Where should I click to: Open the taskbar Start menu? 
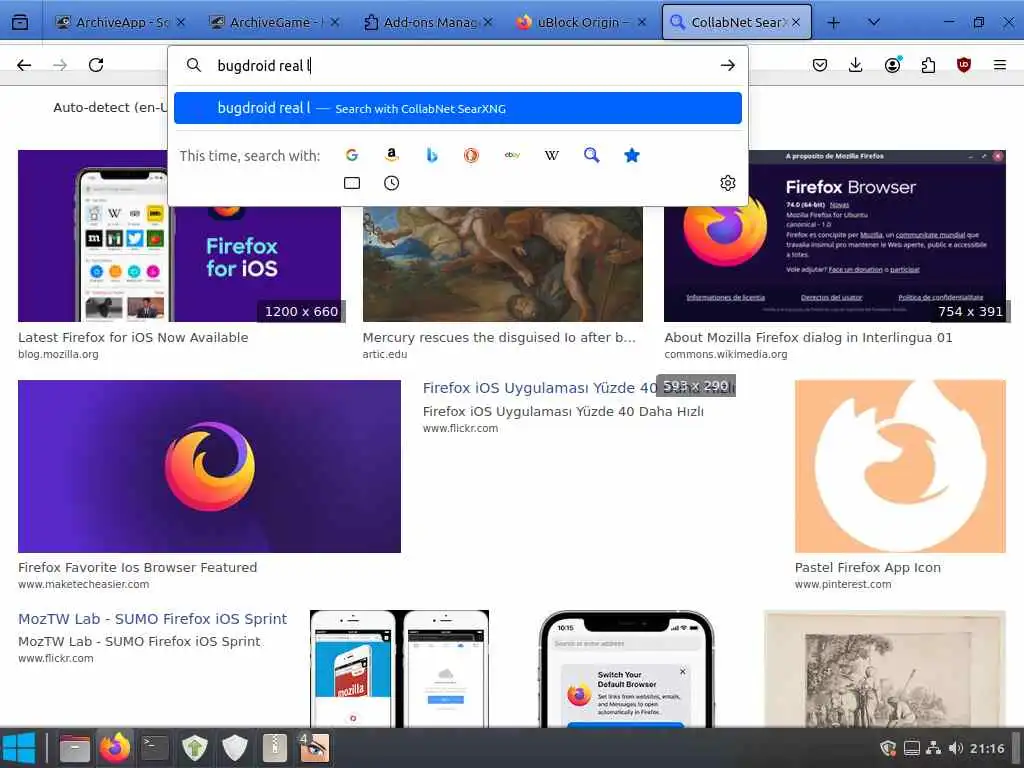(x=18, y=748)
